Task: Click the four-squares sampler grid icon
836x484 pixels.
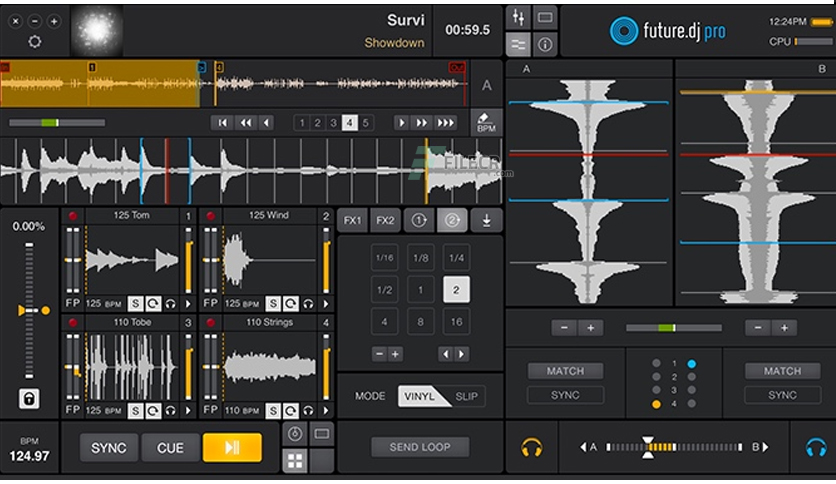Action: tap(295, 461)
